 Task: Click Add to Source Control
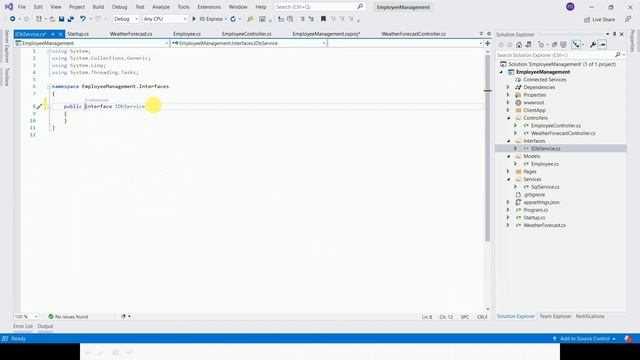point(584,339)
